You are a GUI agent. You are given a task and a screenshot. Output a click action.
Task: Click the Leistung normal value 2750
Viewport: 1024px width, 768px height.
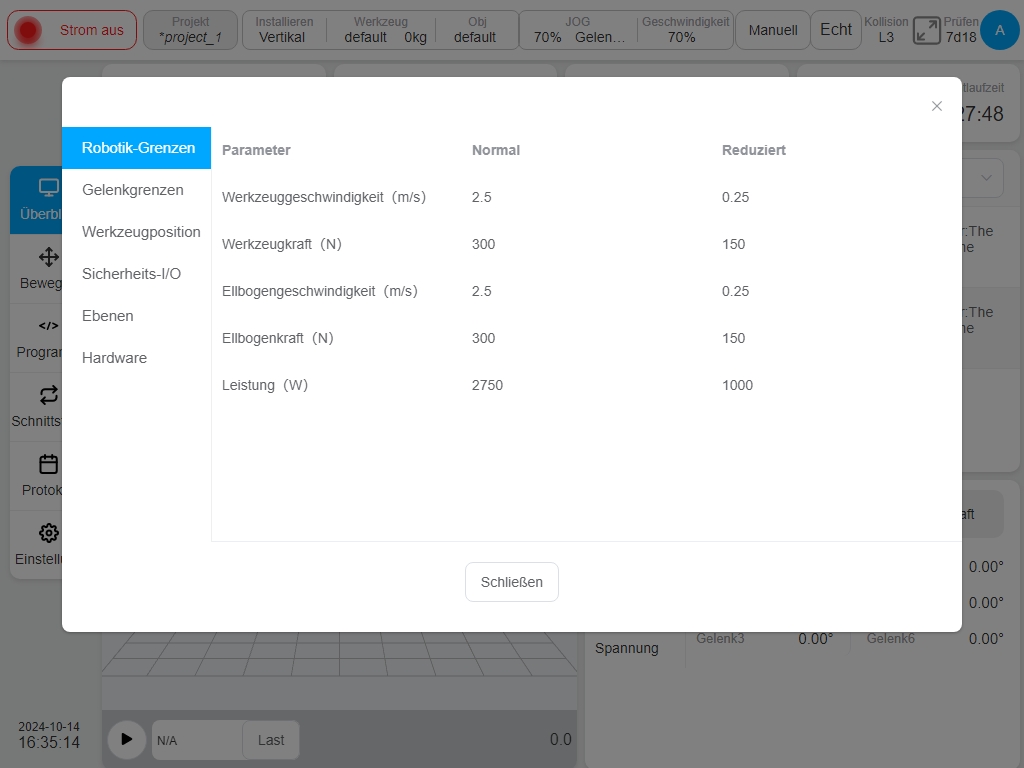(x=487, y=385)
